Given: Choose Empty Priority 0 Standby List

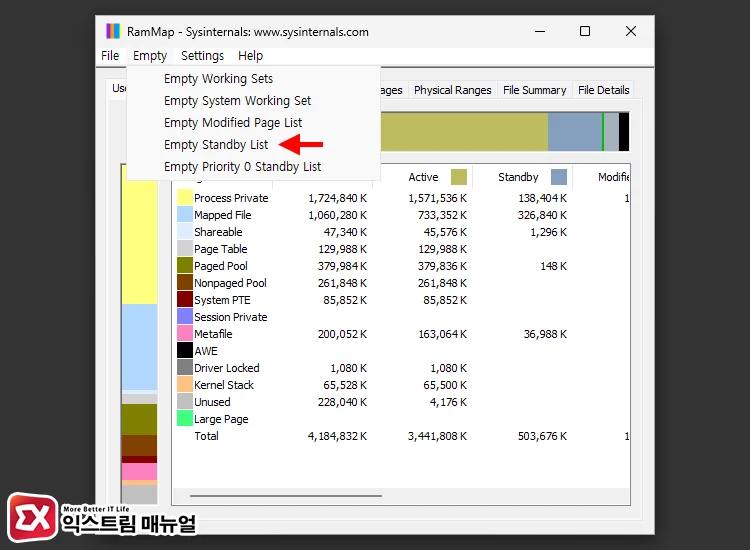Looking at the screenshot, I should (254, 166).
